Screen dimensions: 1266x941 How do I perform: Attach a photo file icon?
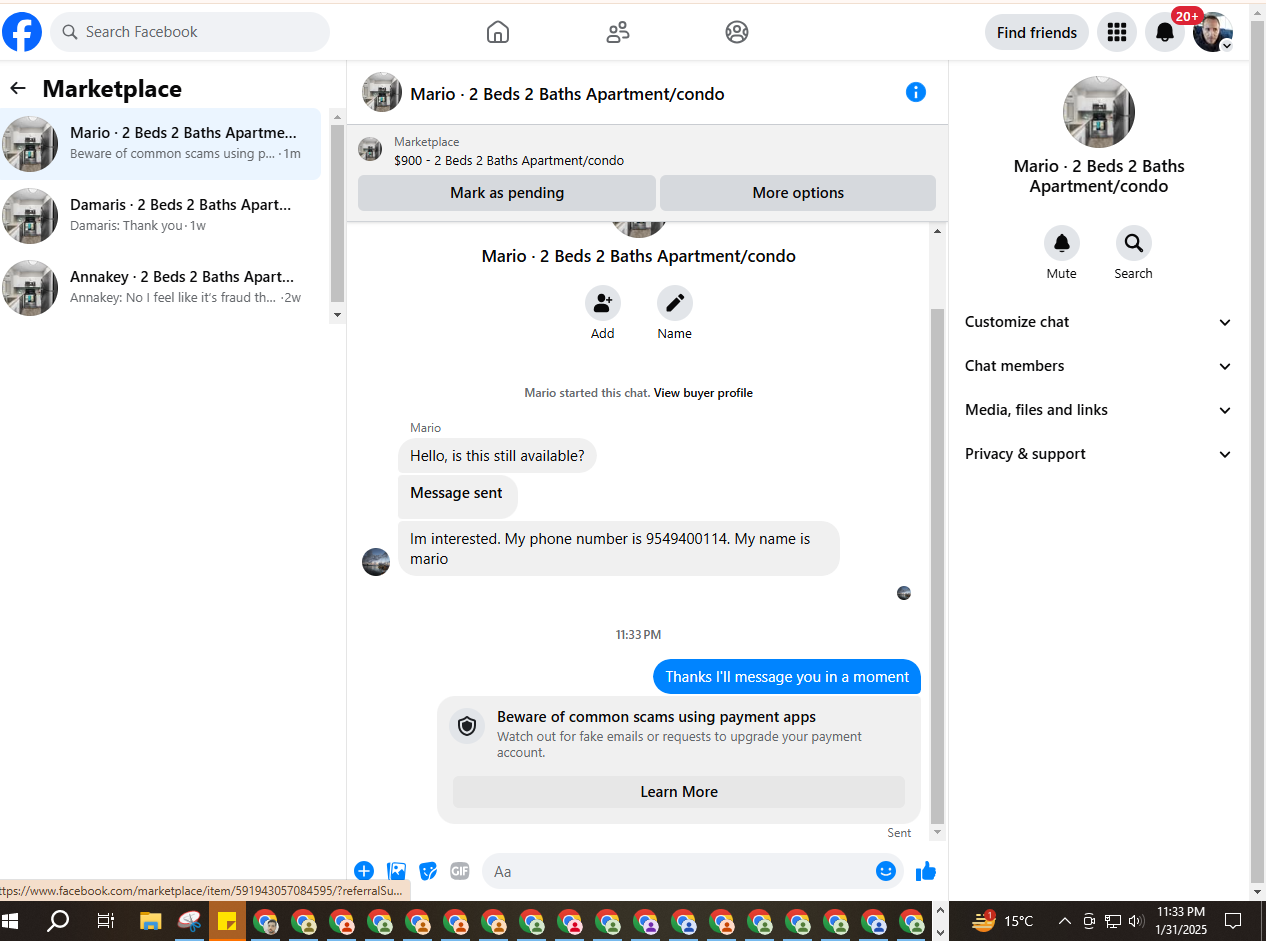396,871
